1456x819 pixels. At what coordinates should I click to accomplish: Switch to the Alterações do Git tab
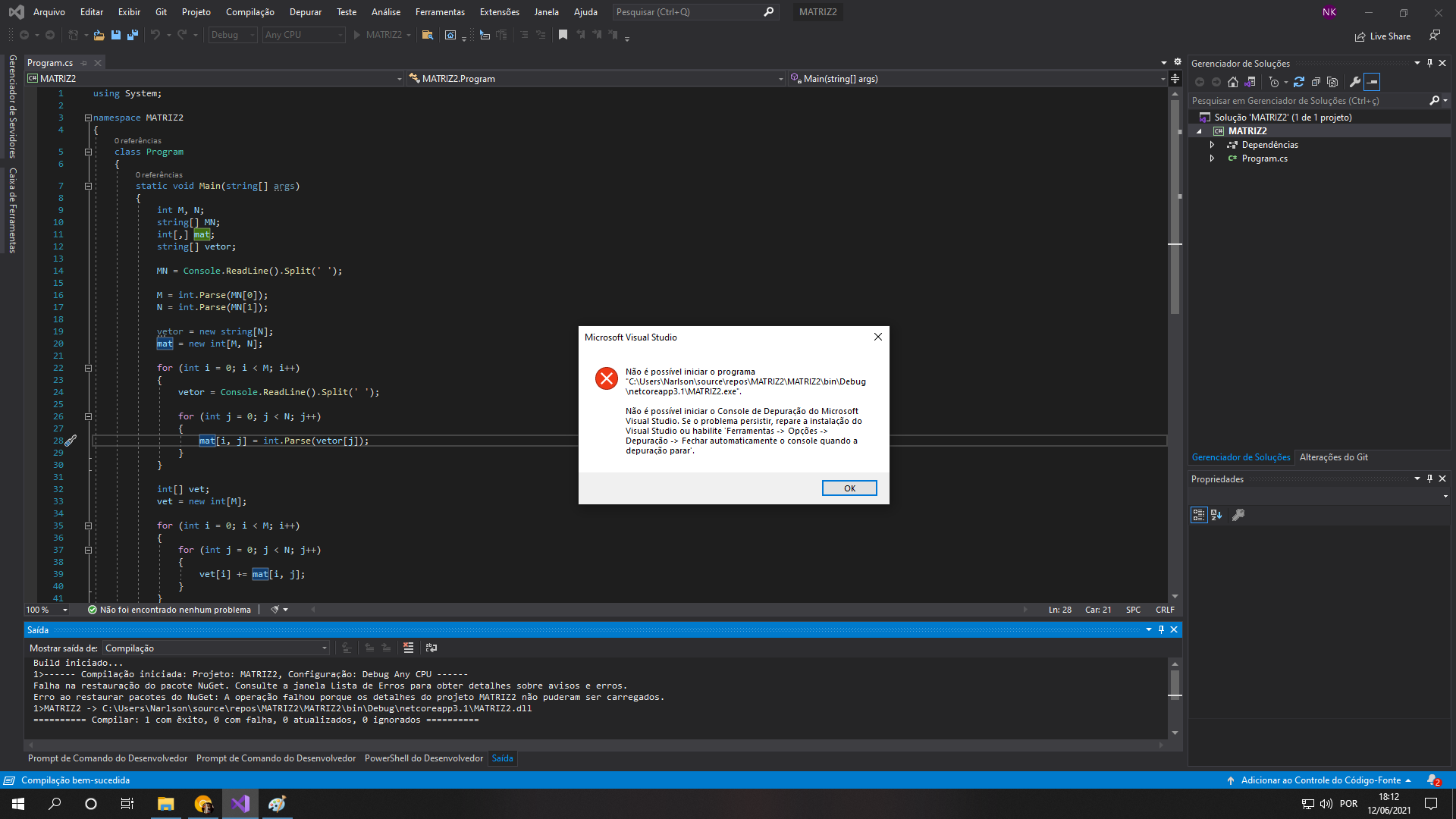point(1333,457)
